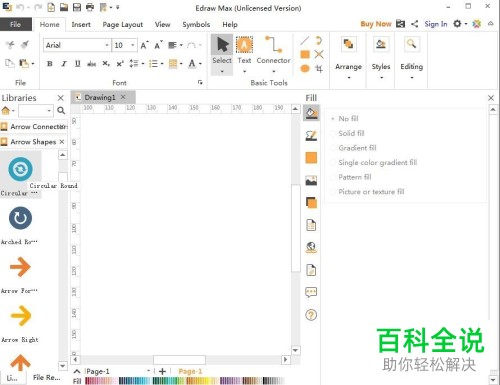This screenshot has width=500, height=385.
Task: Toggle underline formatting
Action: pos(78,63)
